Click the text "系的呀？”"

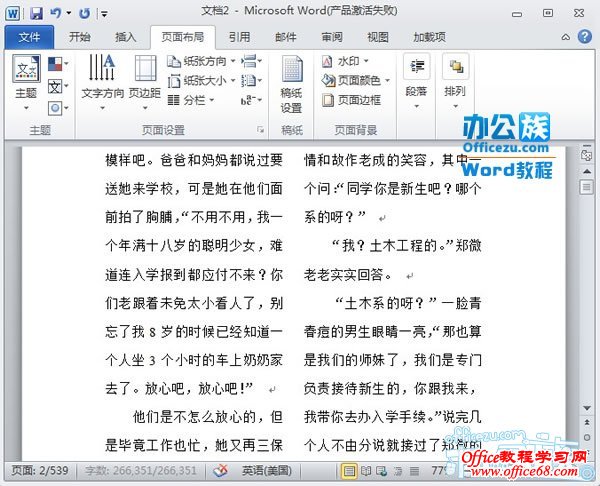(335, 217)
